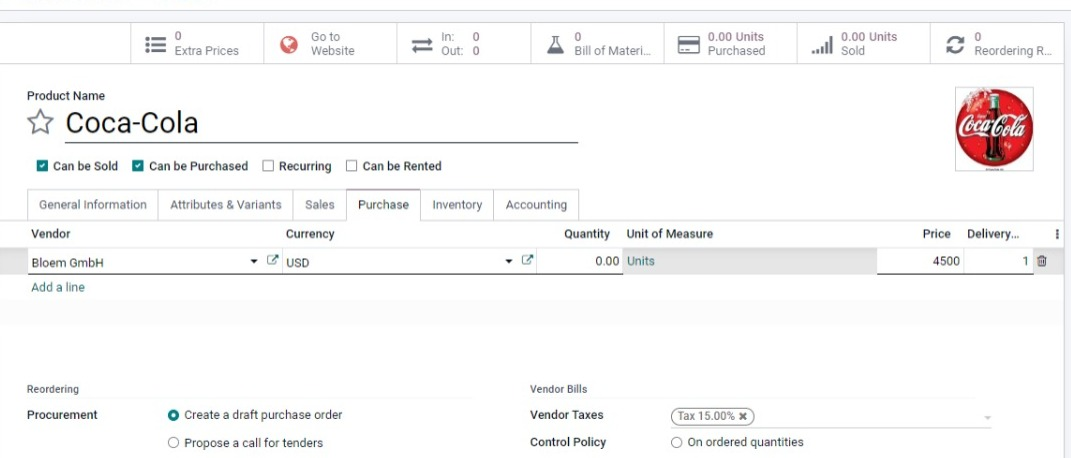Click the Vendor Taxes field label

pyautogui.click(x=566, y=415)
